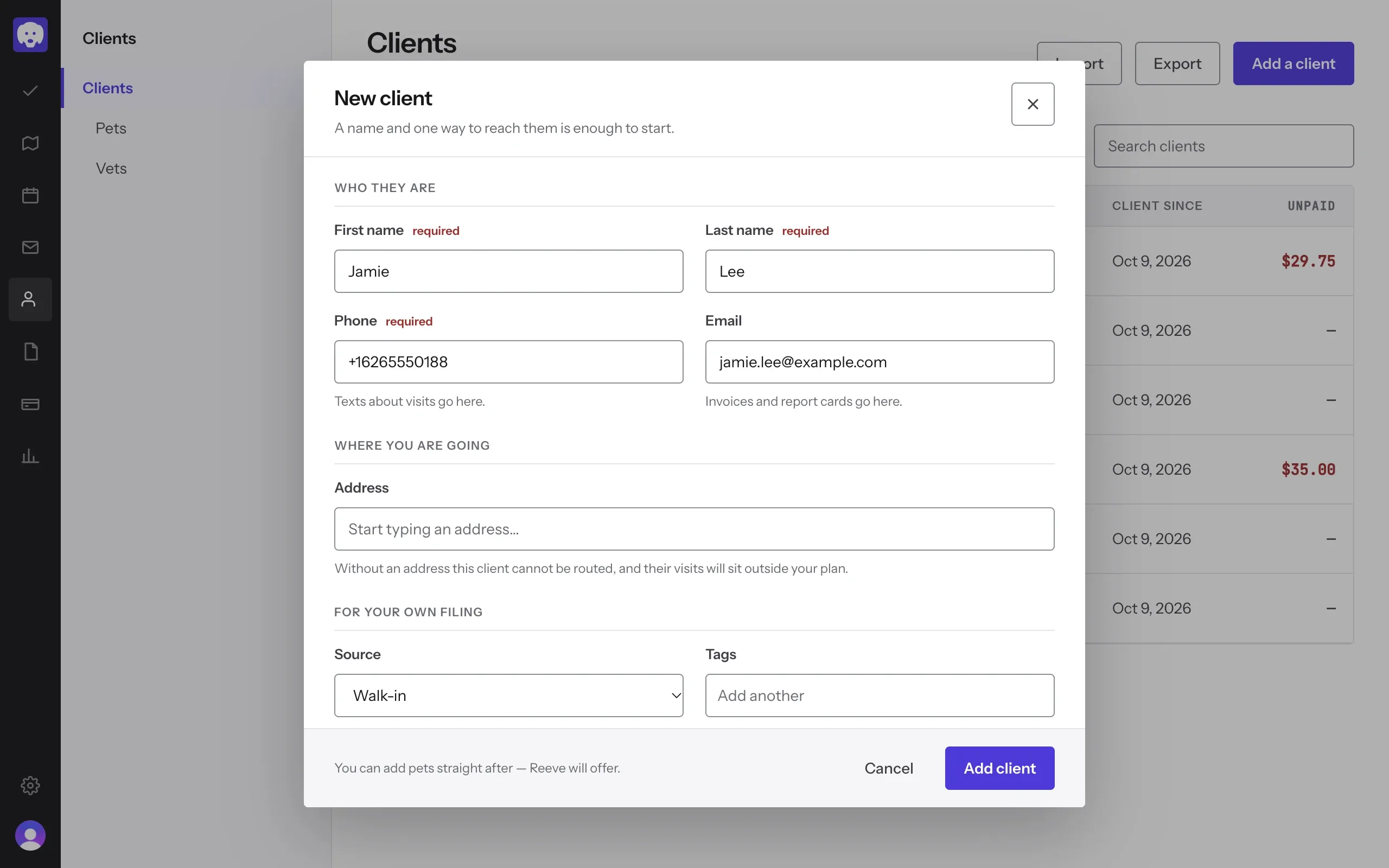Click the Export button
Image resolution: width=1389 pixels, height=868 pixels.
[x=1177, y=63]
